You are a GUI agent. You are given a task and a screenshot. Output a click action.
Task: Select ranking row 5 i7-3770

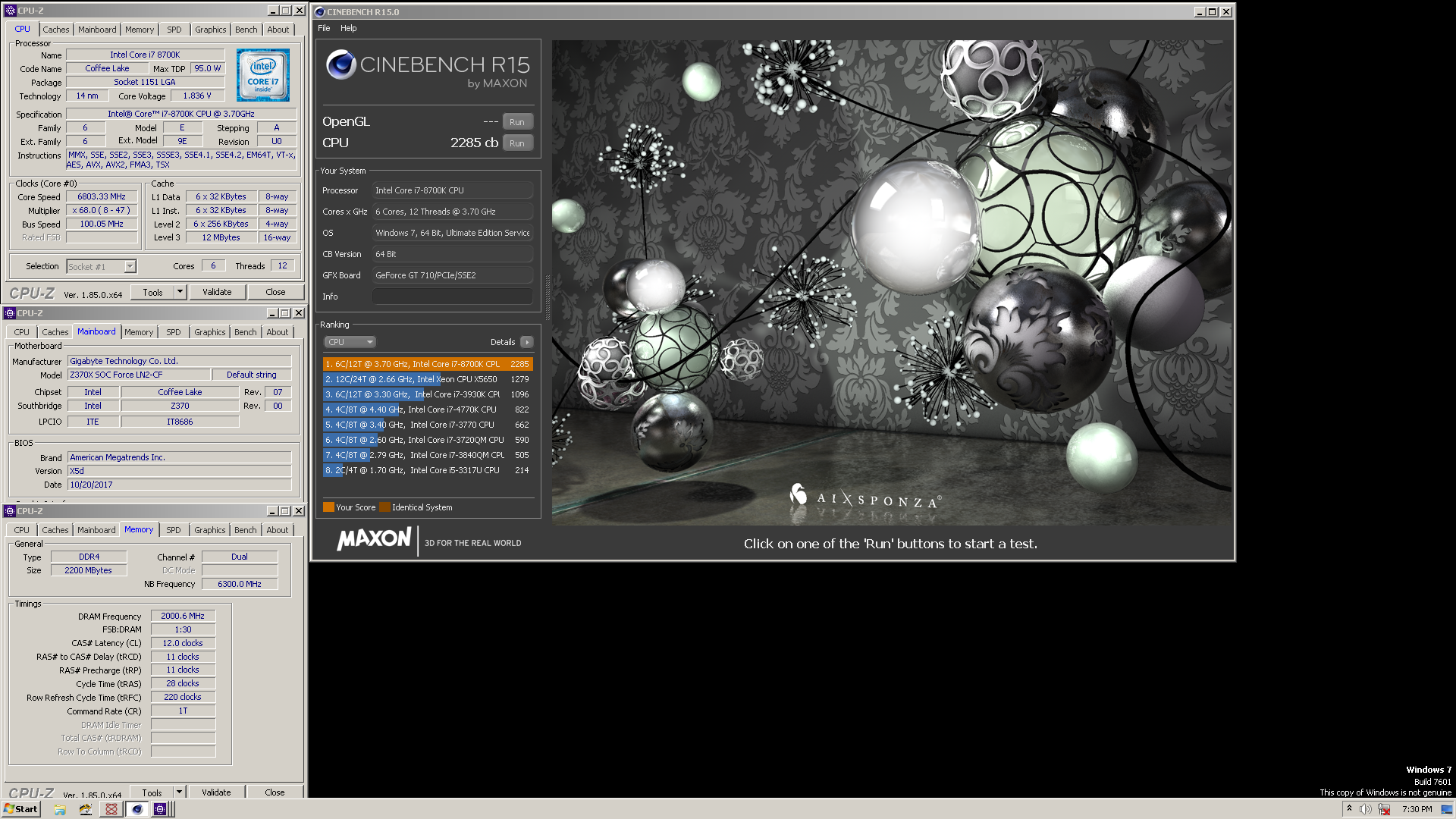(428, 425)
